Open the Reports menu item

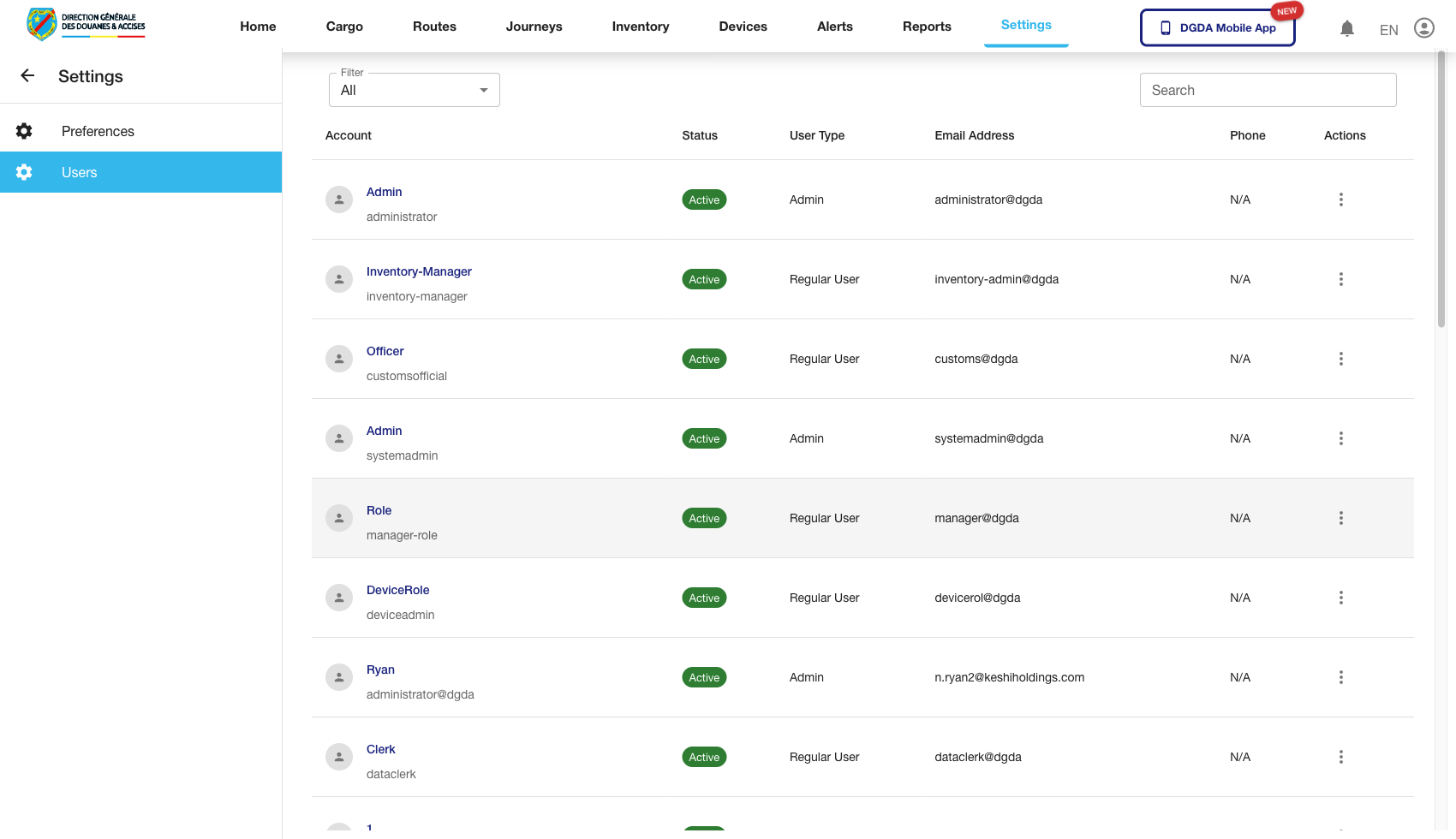point(927,27)
